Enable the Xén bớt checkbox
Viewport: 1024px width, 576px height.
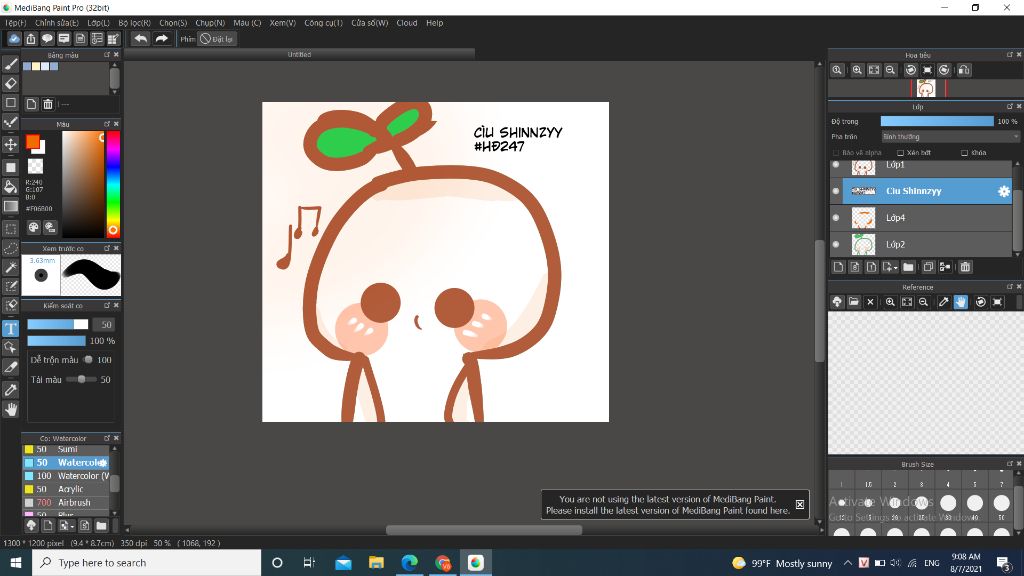pos(901,153)
